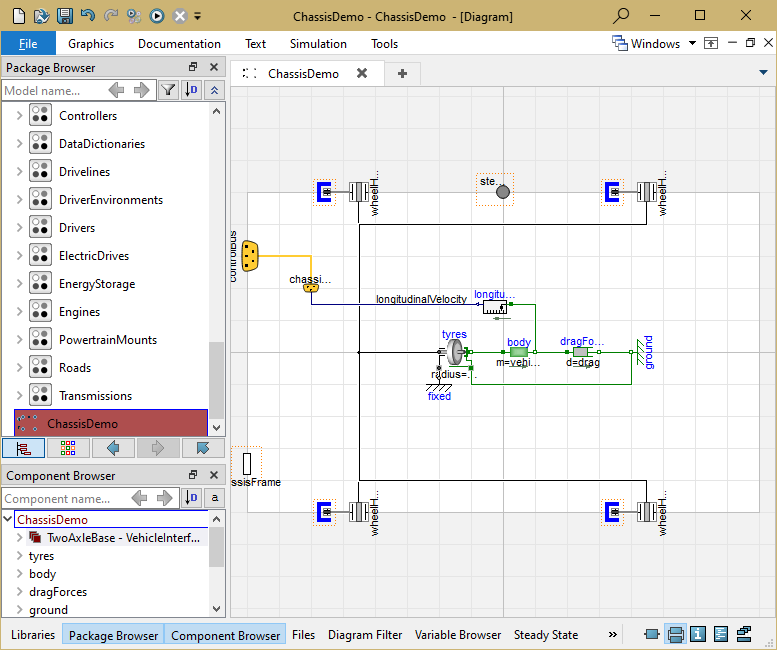Viewport: 777px width, 650px height.
Task: Click the filter funnel icon in Package Browser
Action: click(169, 91)
